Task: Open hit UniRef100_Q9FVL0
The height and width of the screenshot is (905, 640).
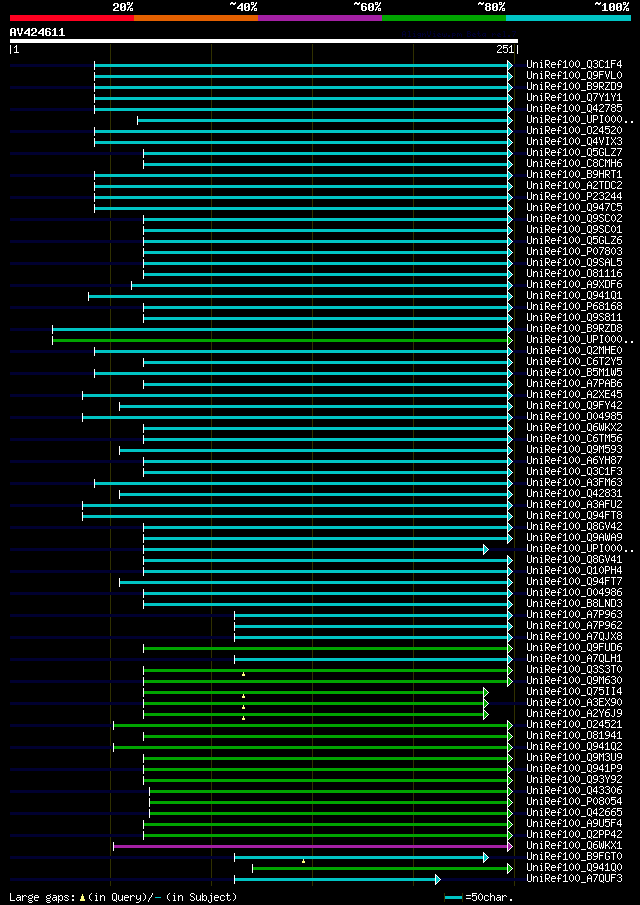Action: point(574,76)
